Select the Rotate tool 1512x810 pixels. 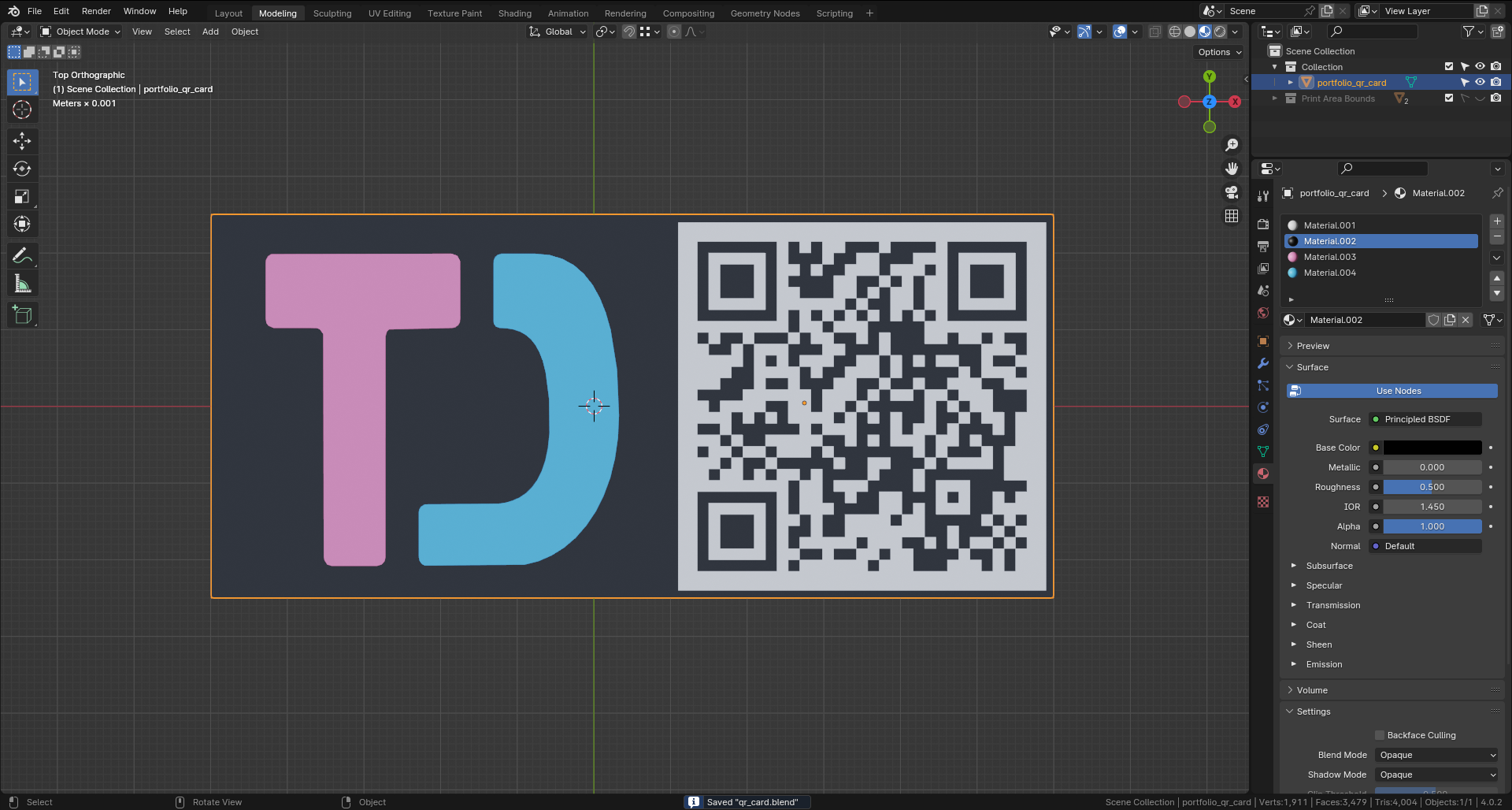click(22, 168)
